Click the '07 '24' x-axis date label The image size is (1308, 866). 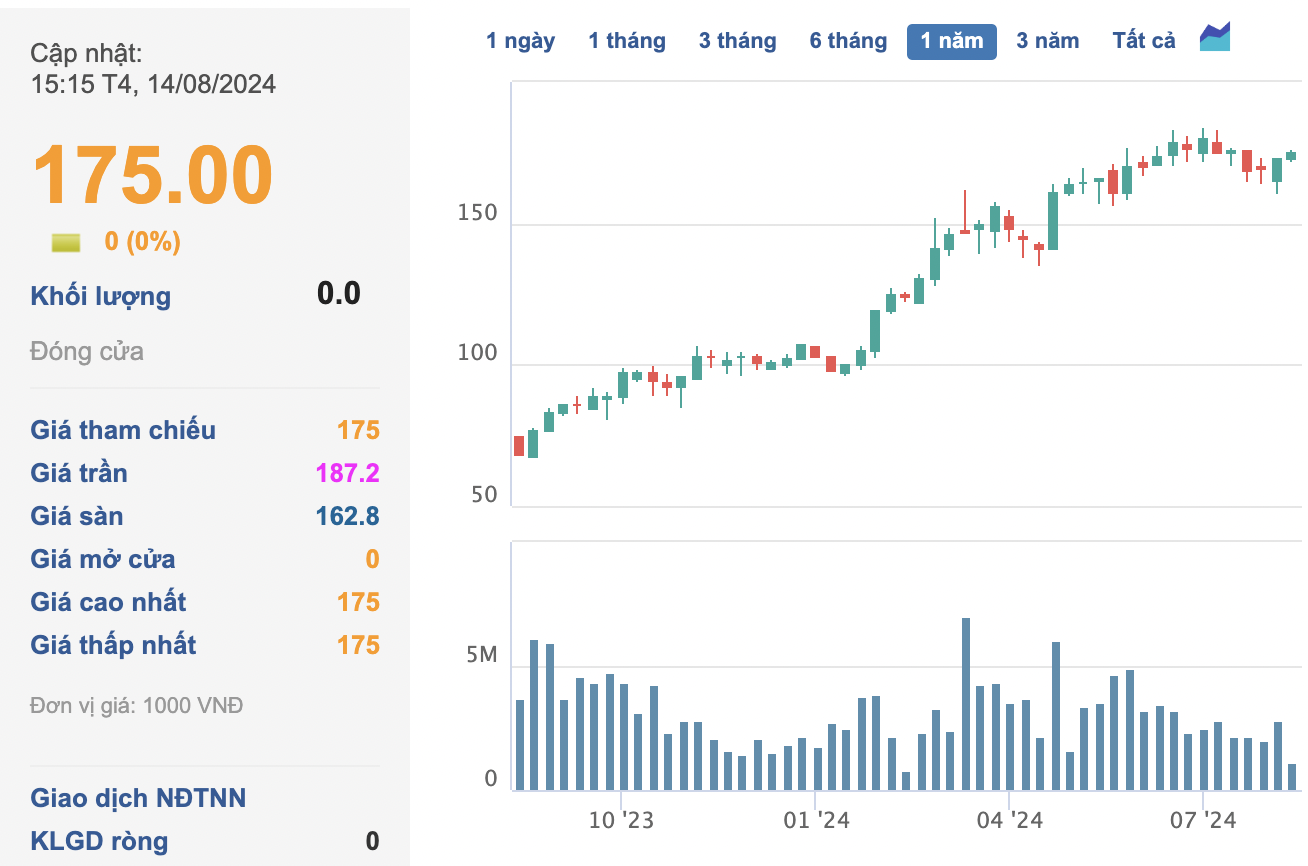[1204, 820]
